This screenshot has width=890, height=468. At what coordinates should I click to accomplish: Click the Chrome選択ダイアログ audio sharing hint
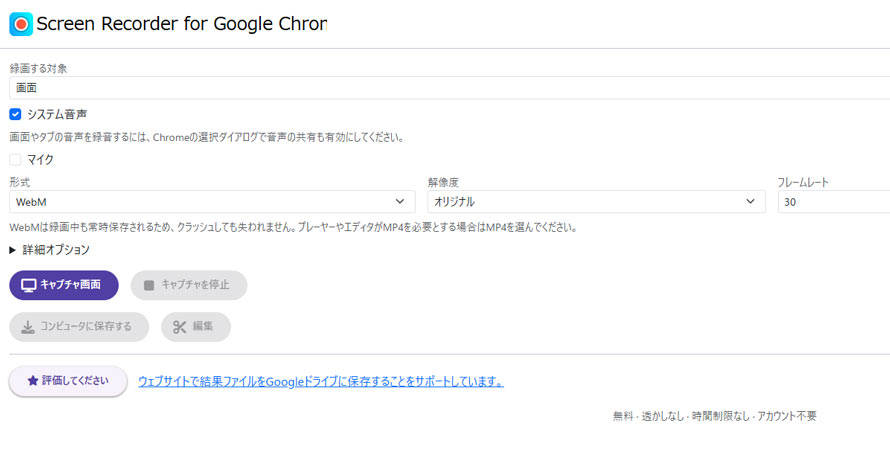(207, 138)
